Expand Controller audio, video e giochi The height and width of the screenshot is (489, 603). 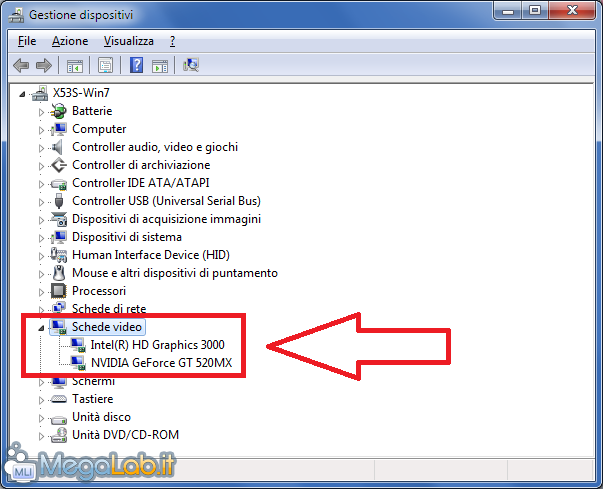pos(41,148)
